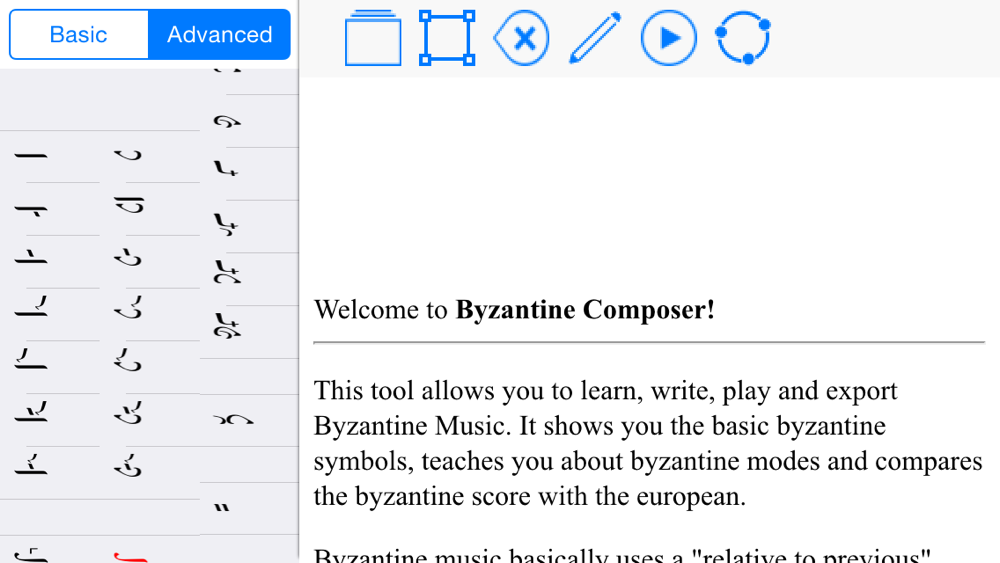Insert the double kentimata tick marks
This screenshot has height=563, width=1000.
[x=221, y=508]
